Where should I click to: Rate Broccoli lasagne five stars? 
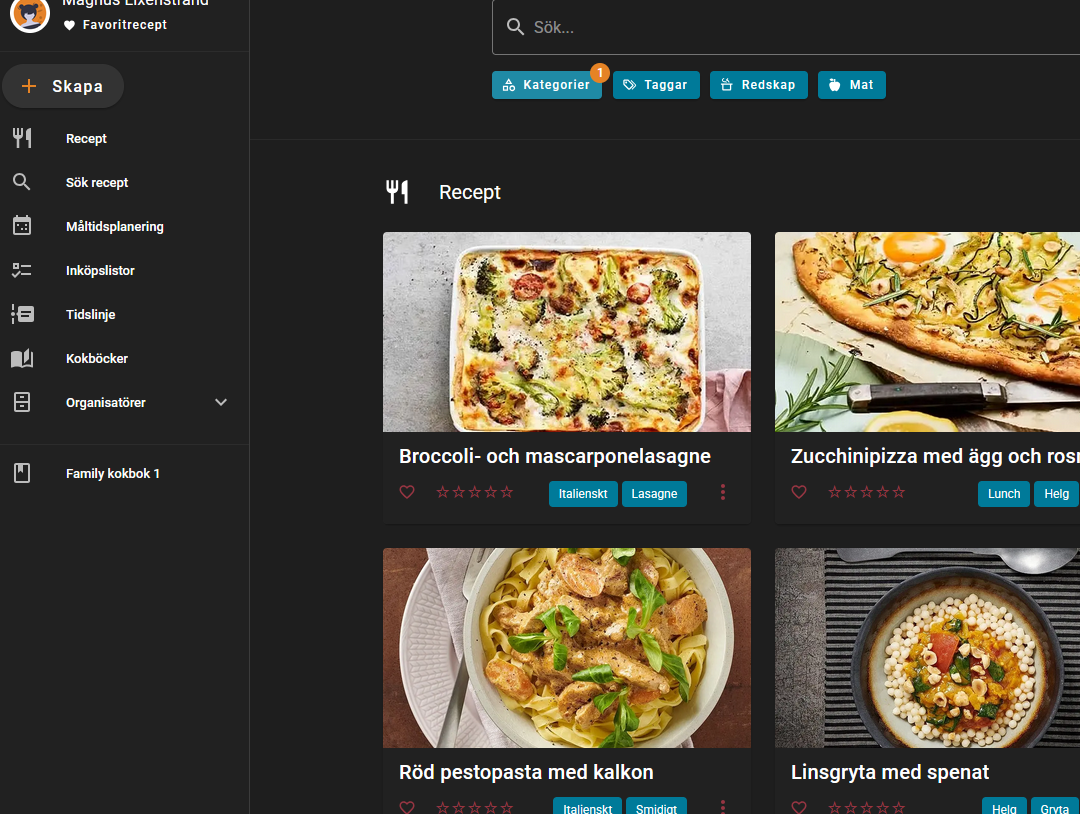[x=507, y=492]
